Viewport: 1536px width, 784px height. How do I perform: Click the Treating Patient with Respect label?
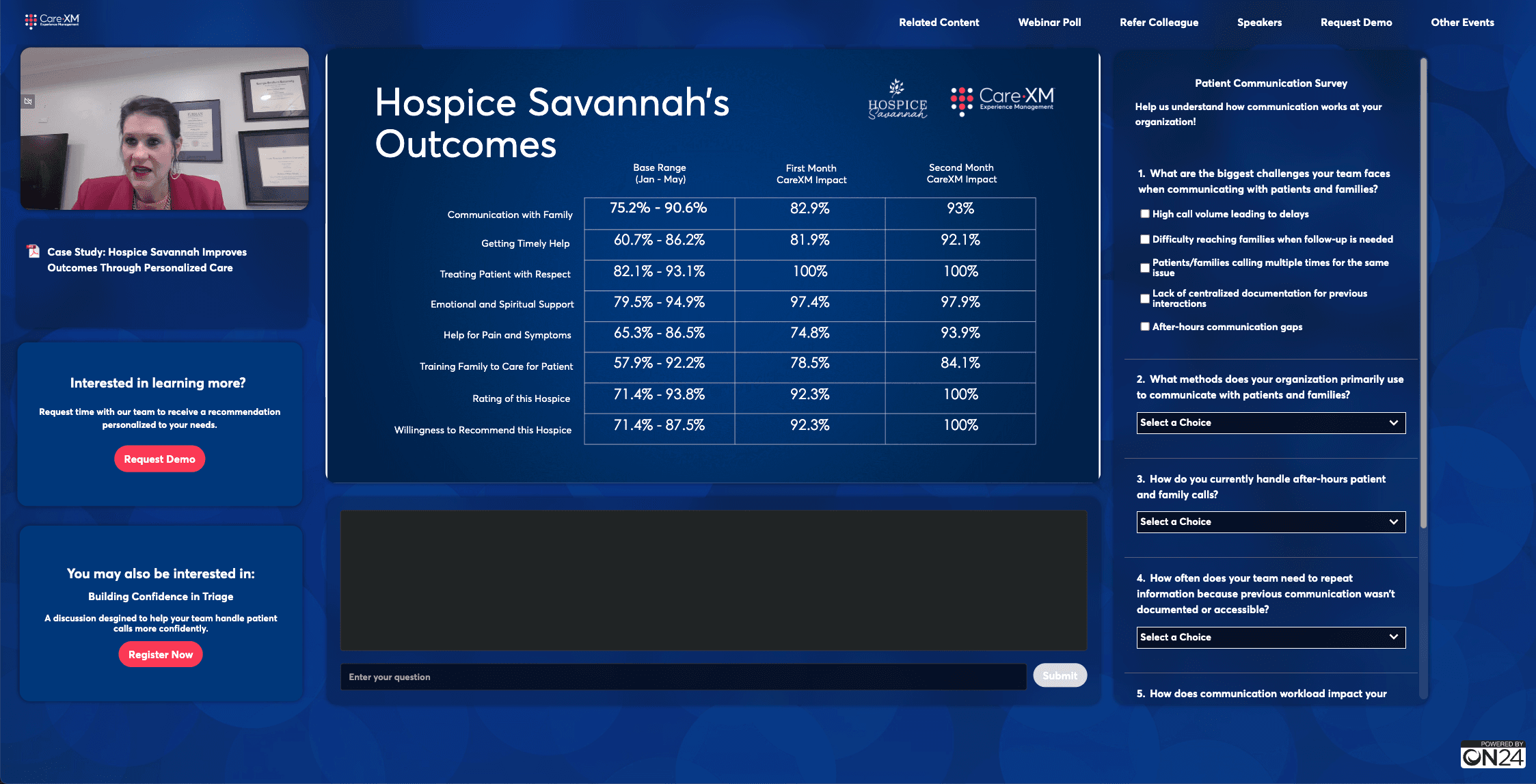[505, 274]
